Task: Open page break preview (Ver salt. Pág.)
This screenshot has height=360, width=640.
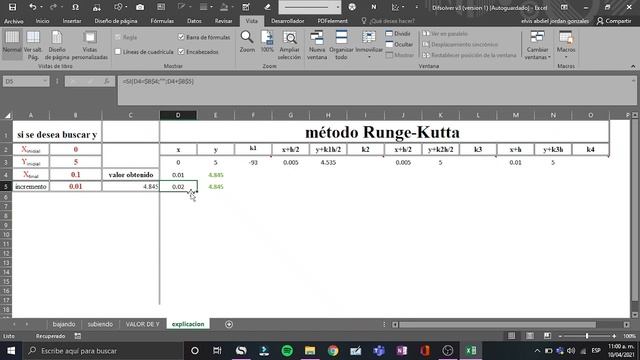Action: coord(33,45)
